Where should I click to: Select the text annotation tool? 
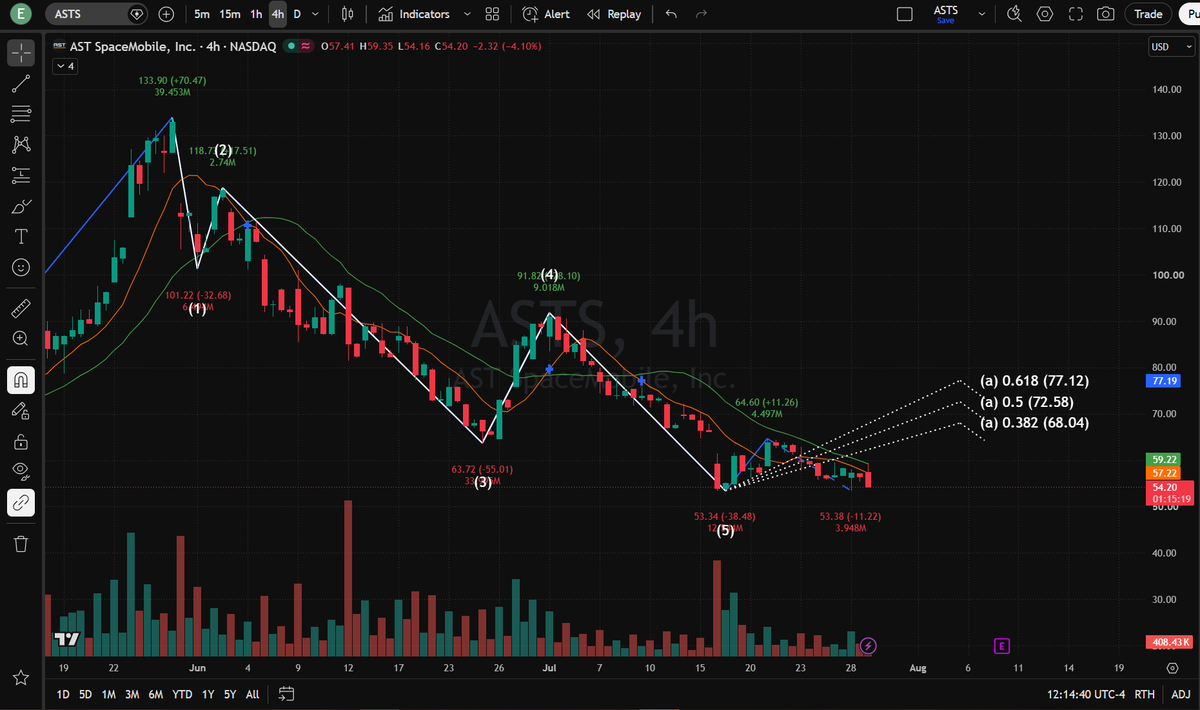(21, 237)
